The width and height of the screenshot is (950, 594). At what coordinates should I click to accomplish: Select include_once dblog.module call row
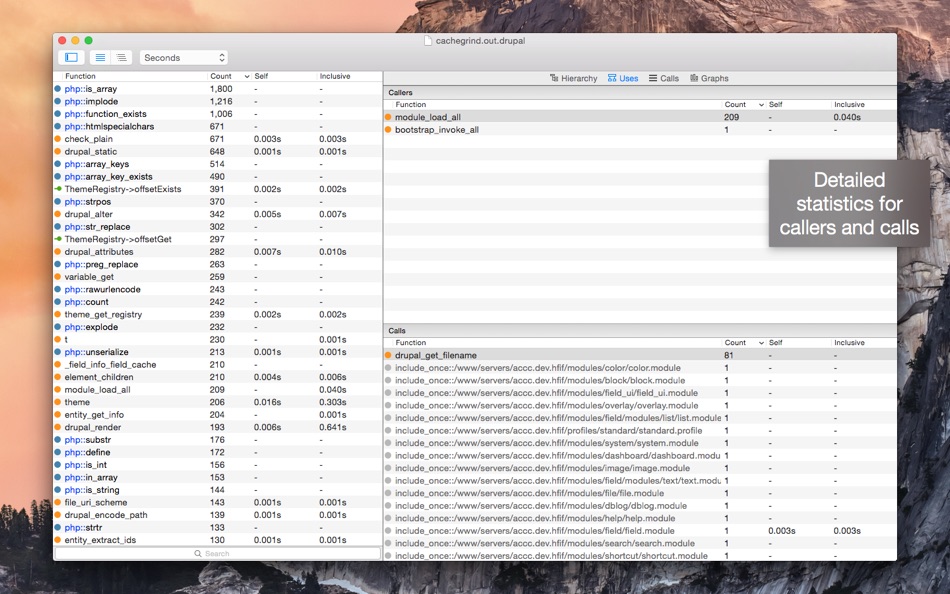[x=640, y=506]
